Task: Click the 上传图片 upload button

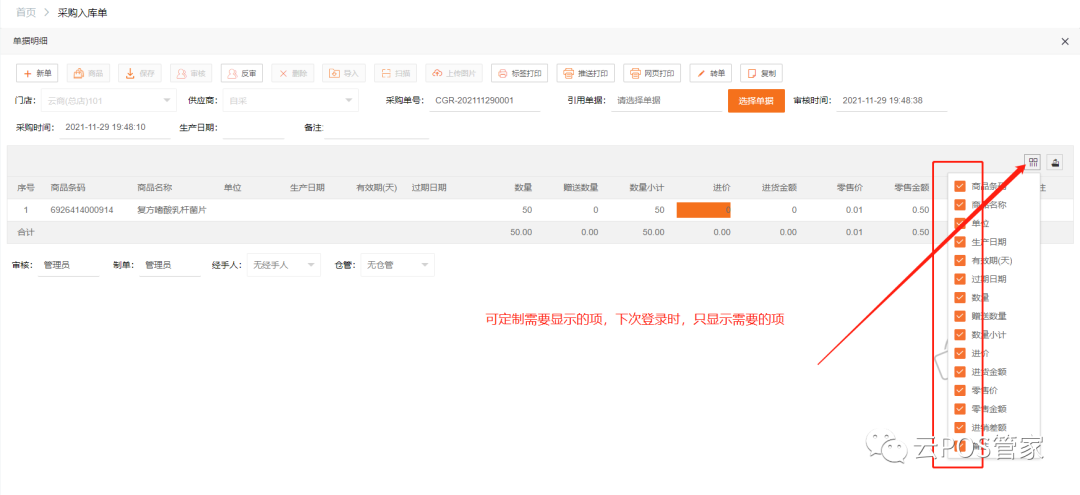Action: [x=454, y=73]
